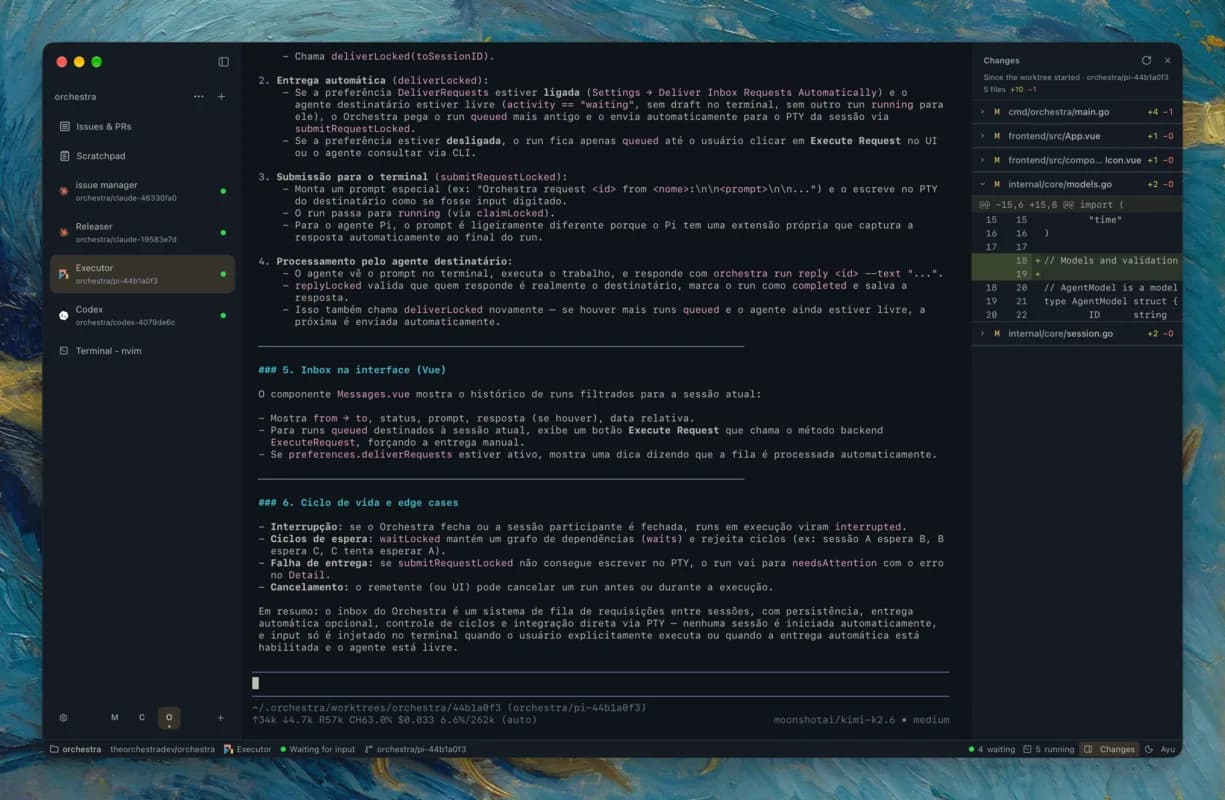Screen dimensions: 1225x800
Task: Click the Ayu theme selector
Action: (1160, 749)
